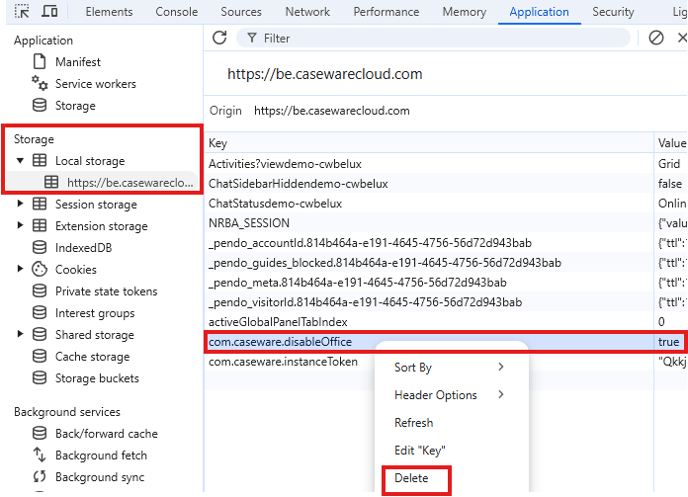Click the IndexedDB database icon
This screenshot has height=497, width=688.
point(39,247)
